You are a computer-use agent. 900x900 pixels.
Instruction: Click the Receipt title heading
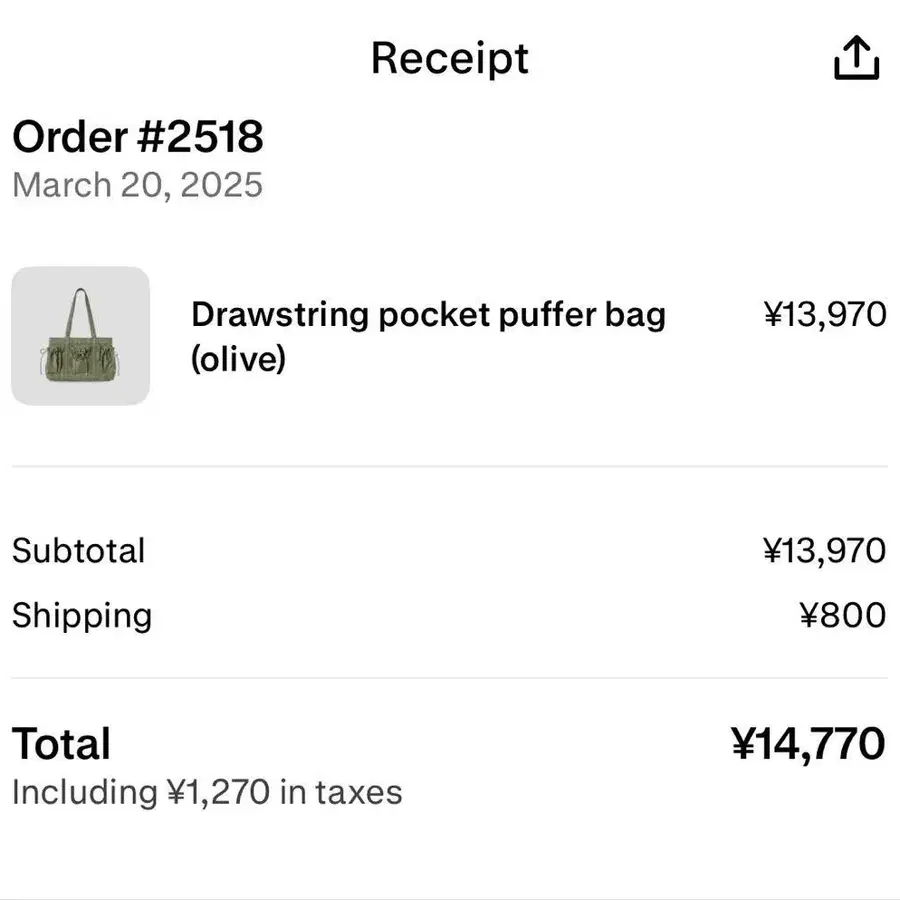450,58
